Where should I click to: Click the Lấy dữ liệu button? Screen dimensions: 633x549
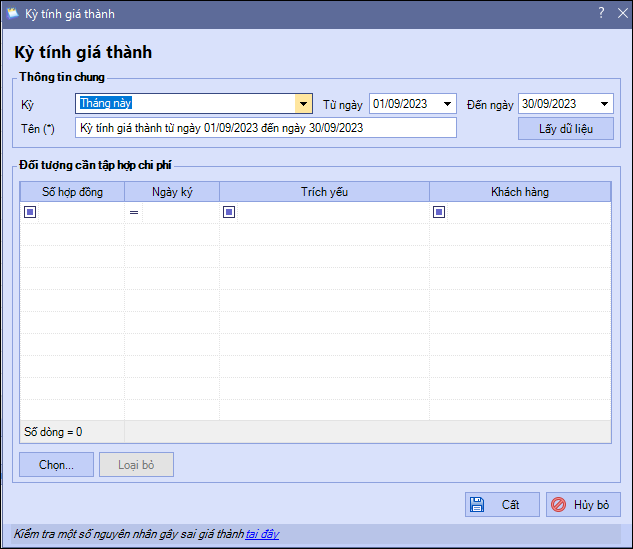565,129
